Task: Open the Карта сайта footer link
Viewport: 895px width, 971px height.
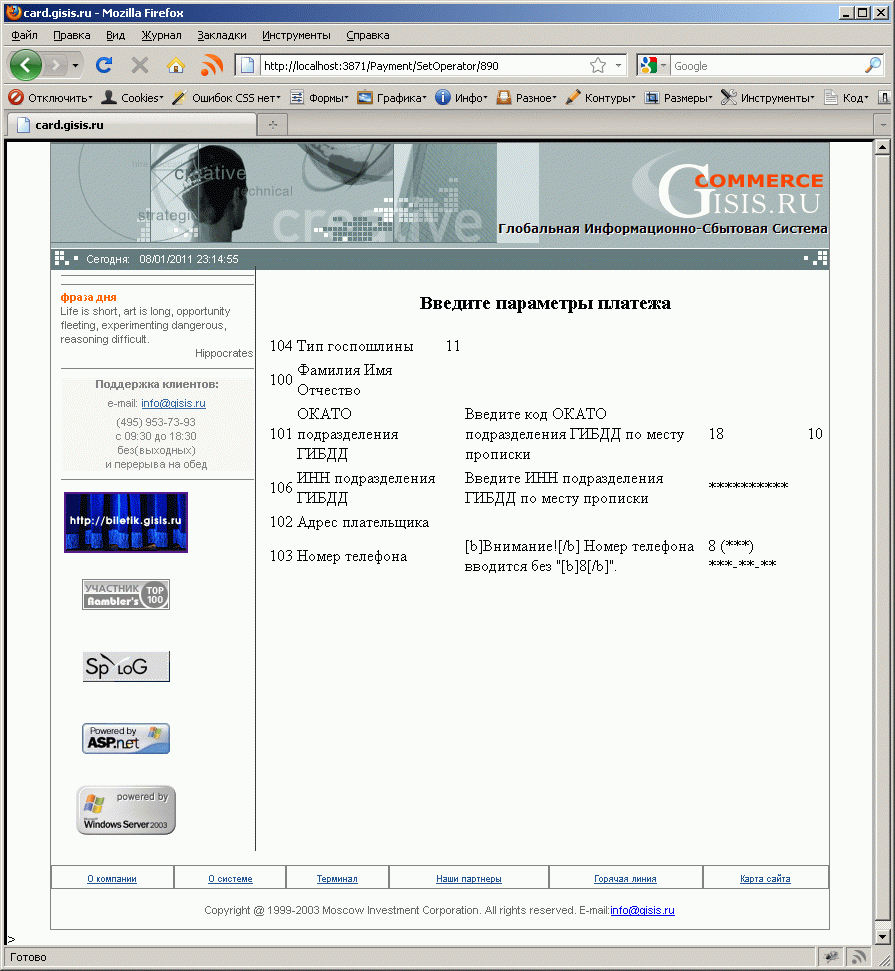Action: point(766,879)
